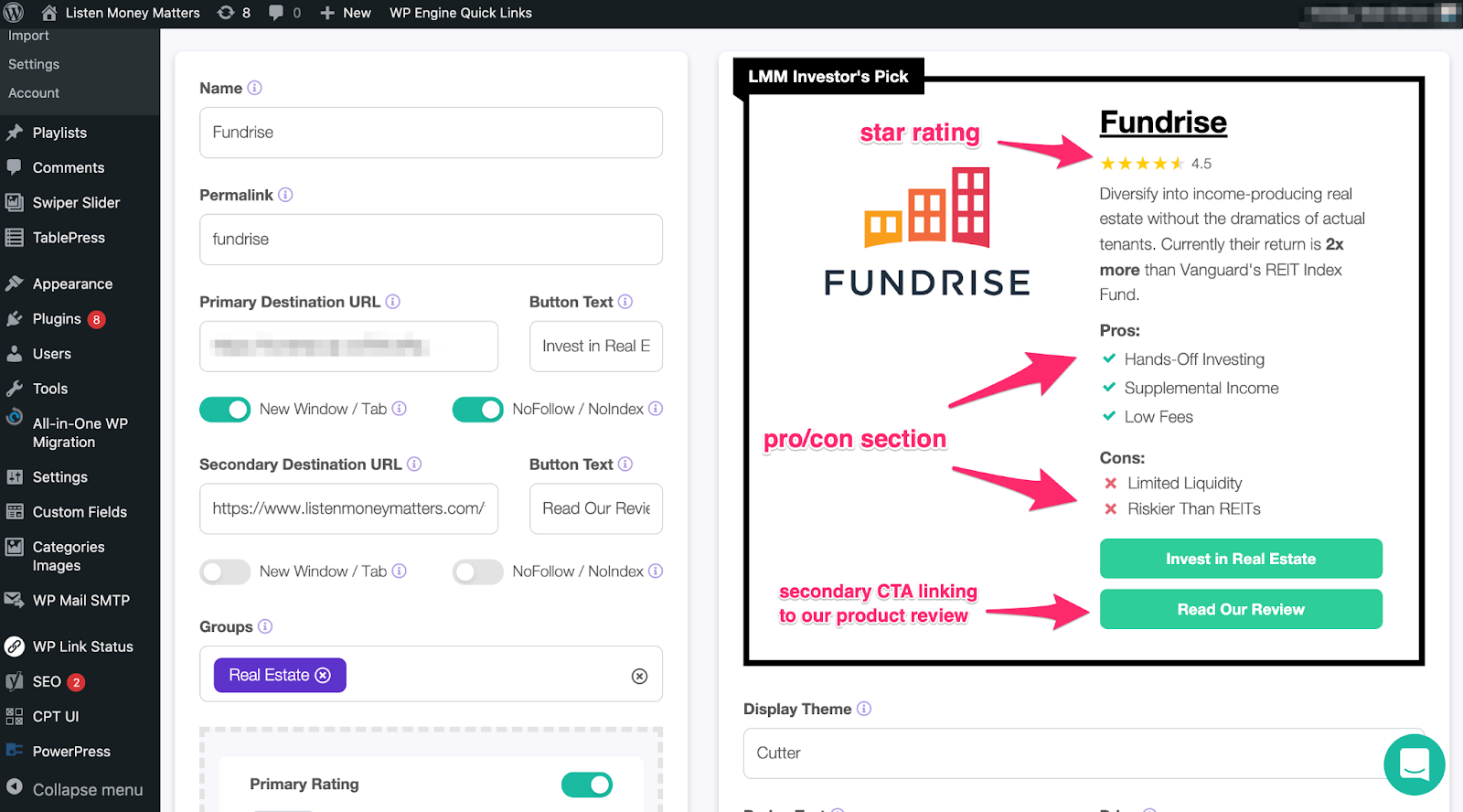Enable secondary NoFollow / NoIndex switch
1463x812 pixels.
477,572
